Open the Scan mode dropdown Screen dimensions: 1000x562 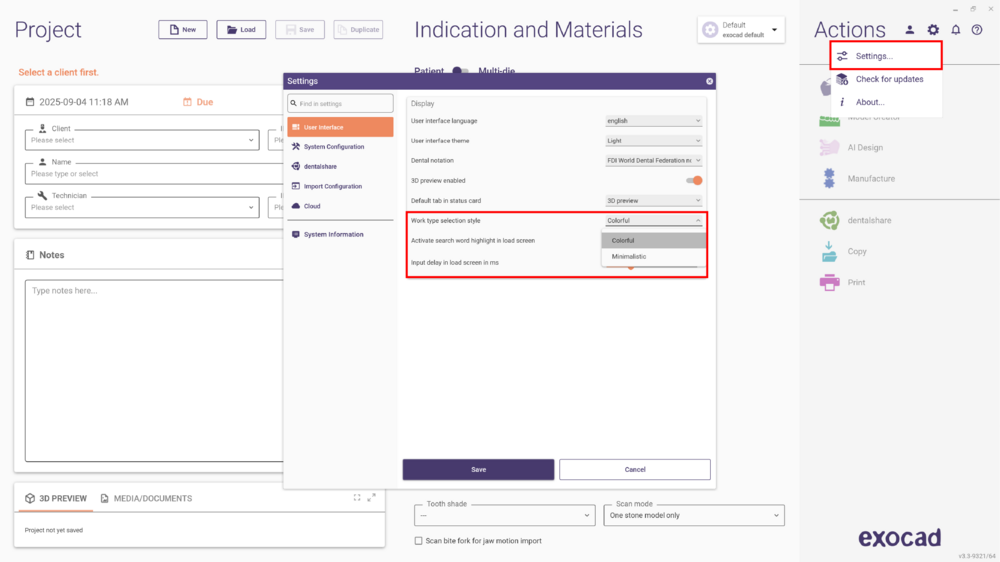point(694,515)
